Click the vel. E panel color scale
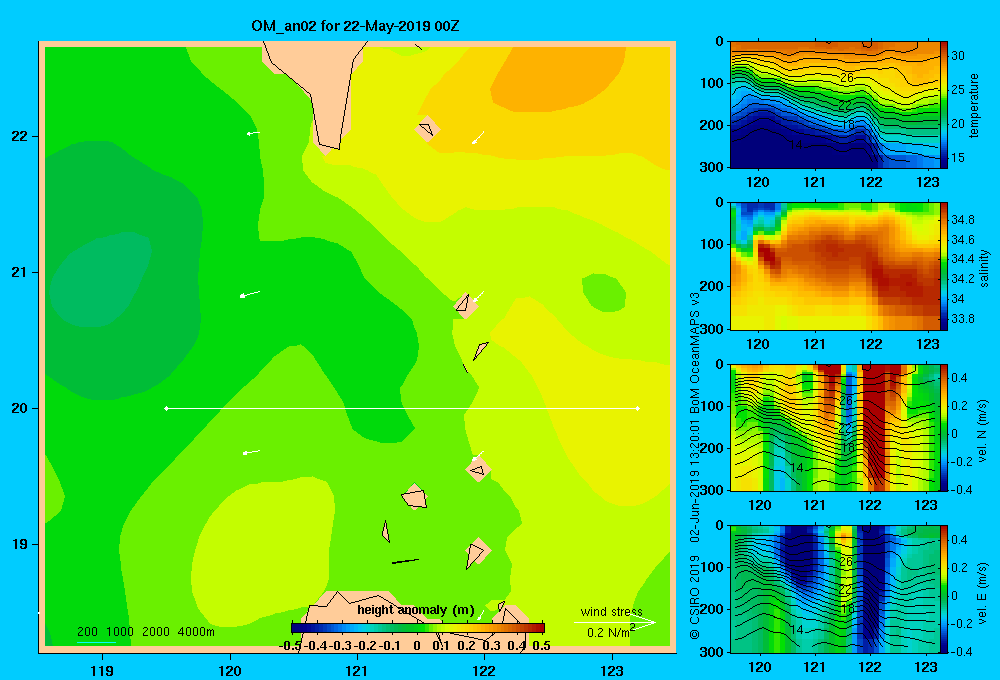The image size is (1000, 680). [944, 589]
